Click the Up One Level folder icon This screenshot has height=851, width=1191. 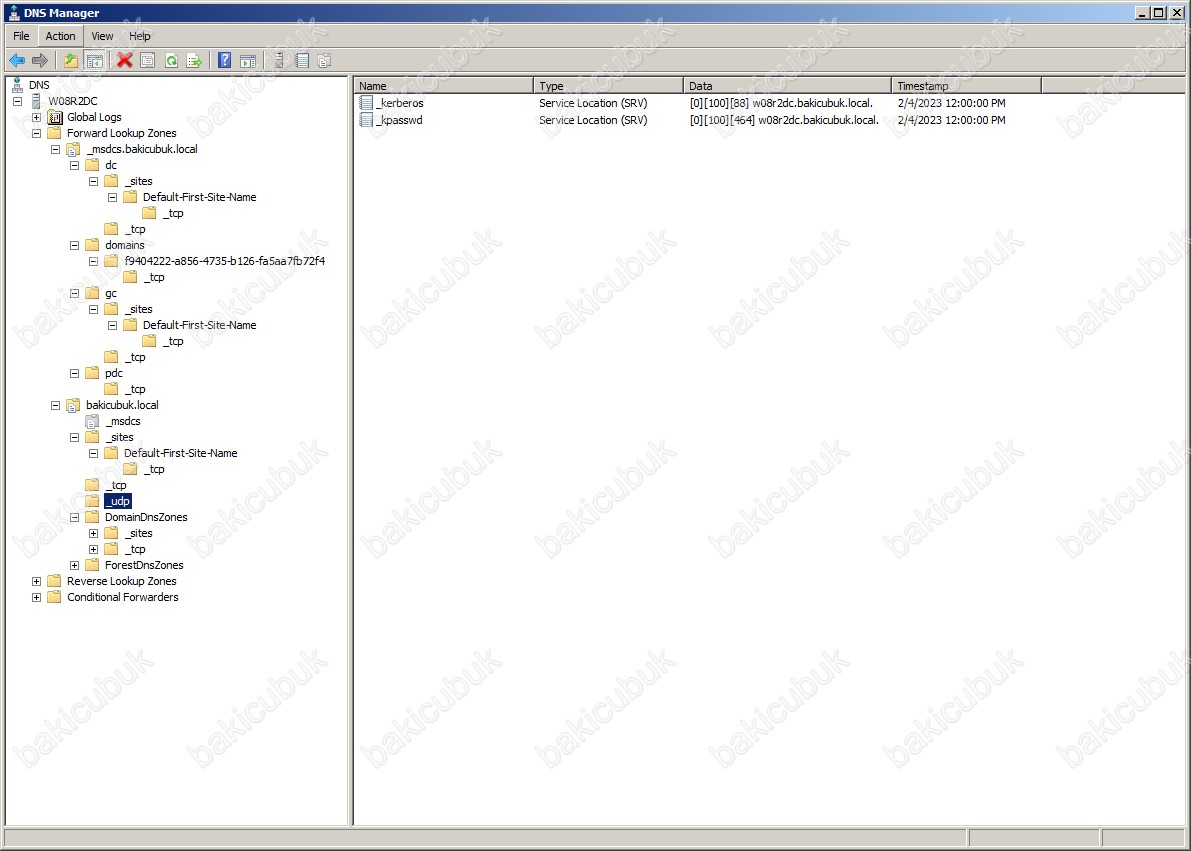tap(71, 61)
